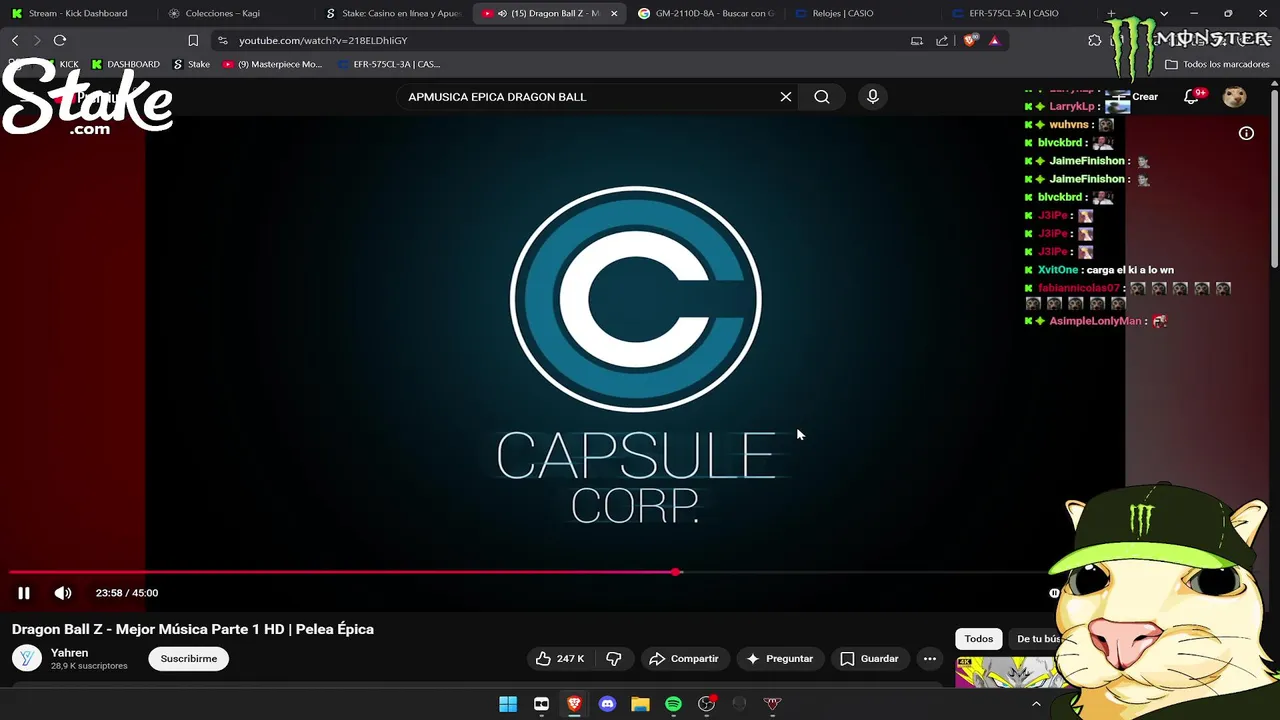
Task: Open File Explorer from the taskbar
Action: click(640, 704)
